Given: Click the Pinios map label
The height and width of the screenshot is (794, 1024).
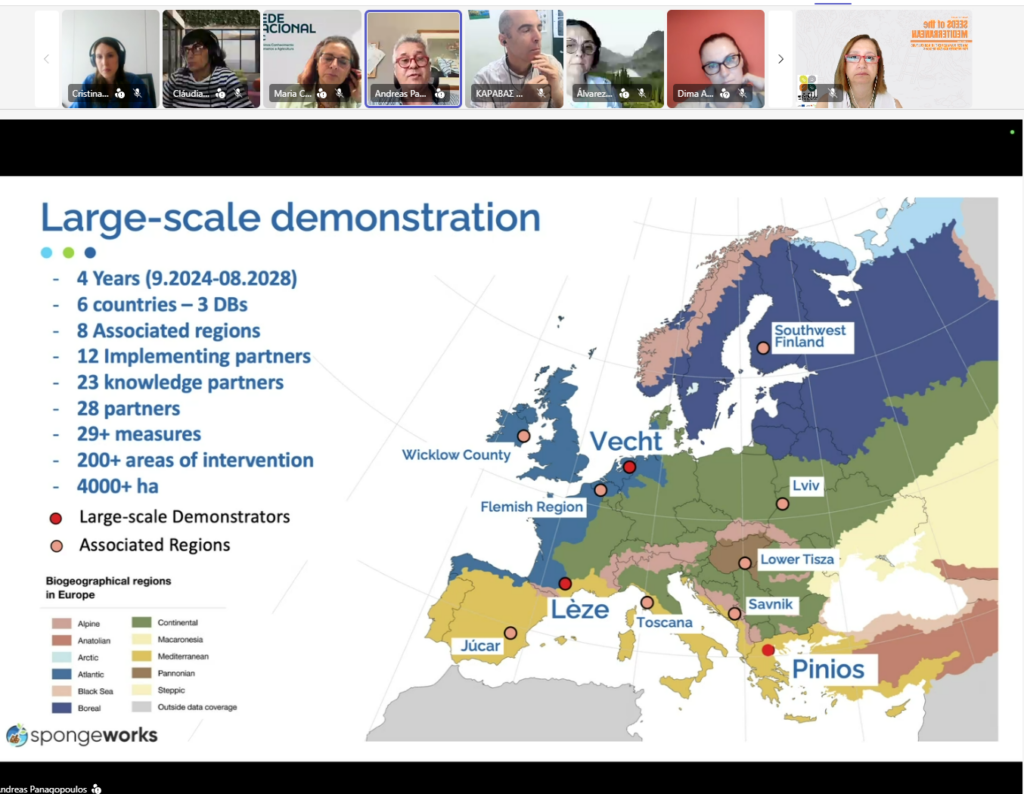Looking at the screenshot, I should tap(828, 669).
